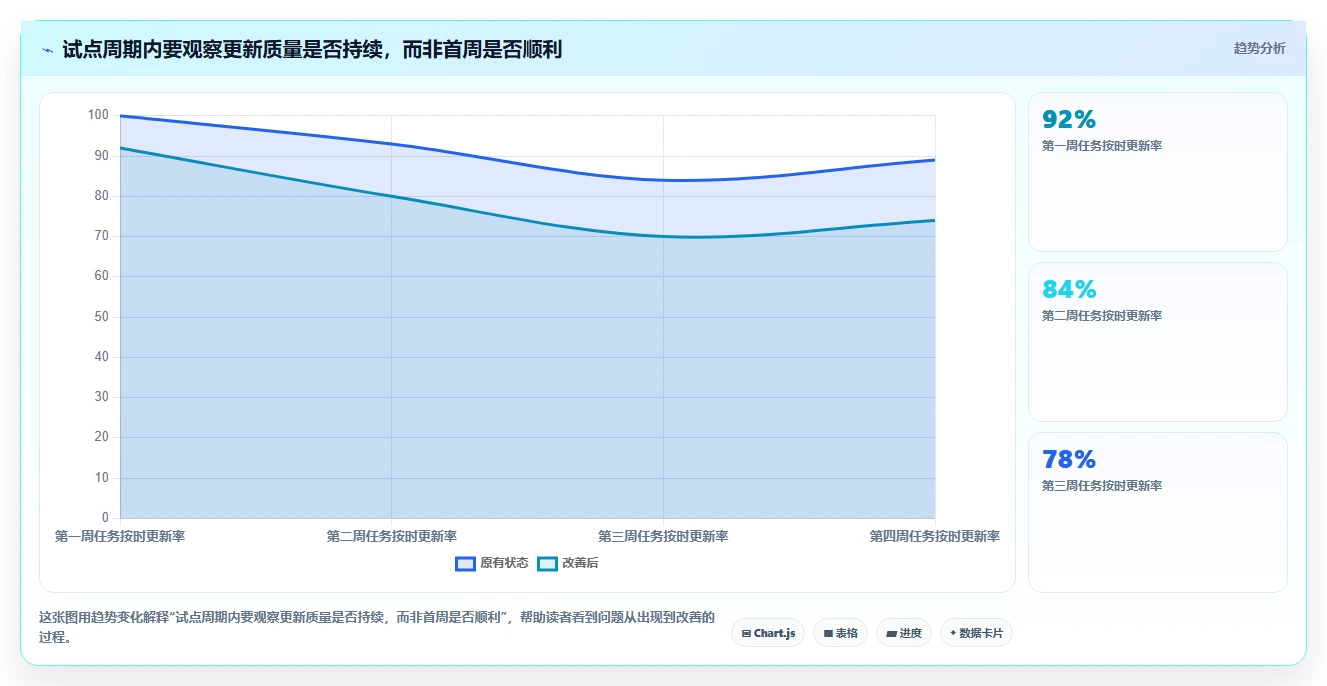Open the 84% data card

point(1158,342)
